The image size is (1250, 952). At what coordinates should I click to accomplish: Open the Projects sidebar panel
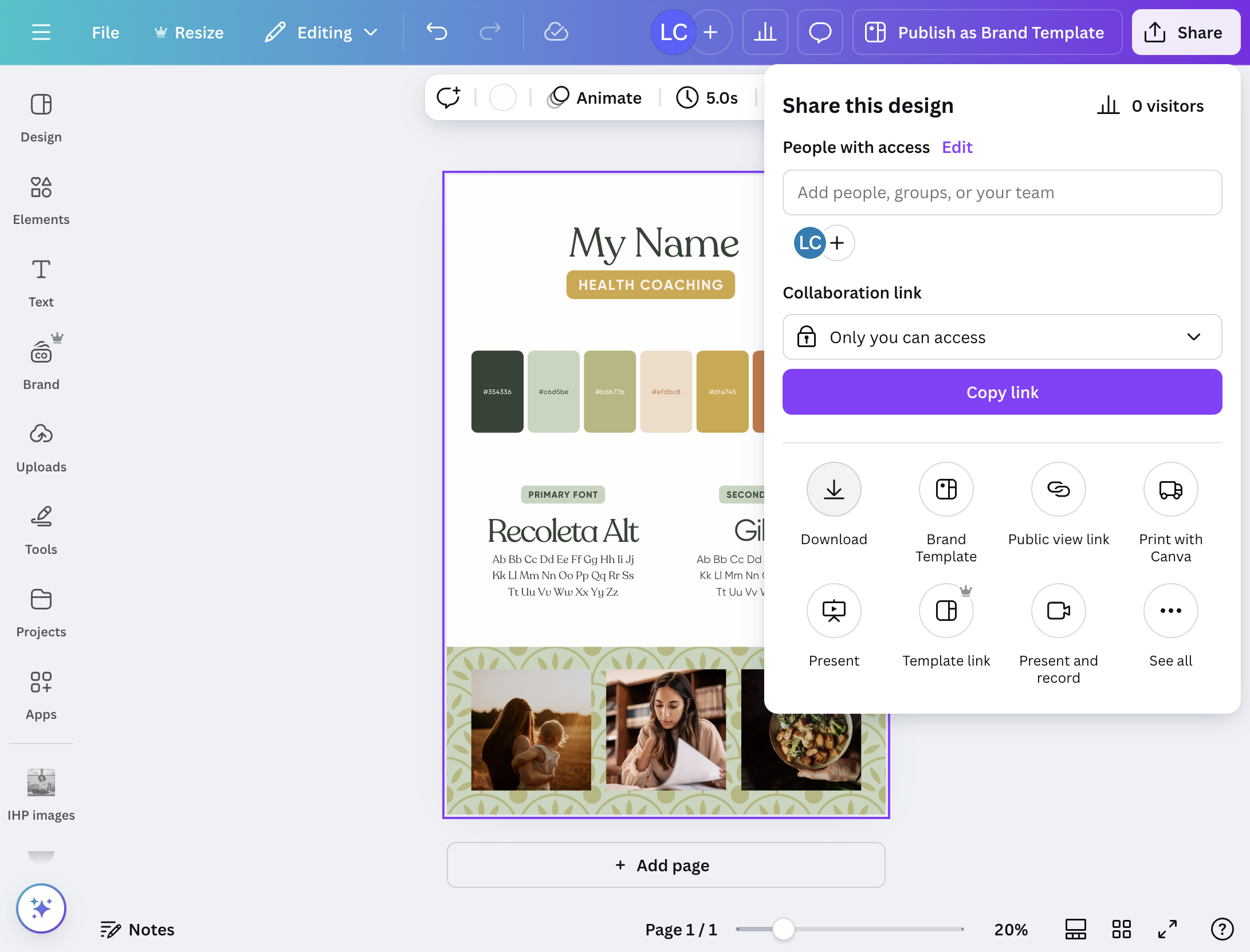(x=41, y=613)
